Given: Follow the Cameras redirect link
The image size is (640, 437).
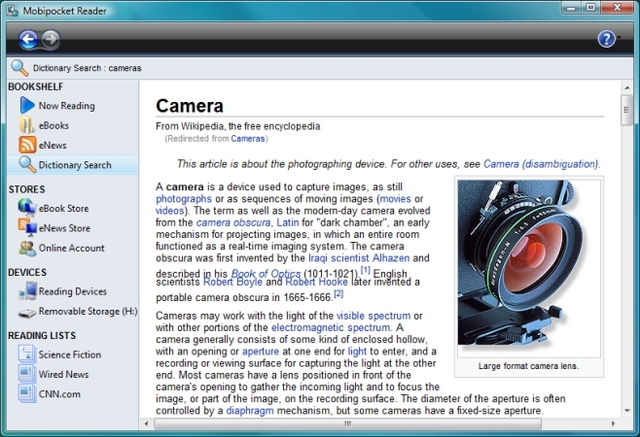Looking at the screenshot, I should (x=248, y=139).
